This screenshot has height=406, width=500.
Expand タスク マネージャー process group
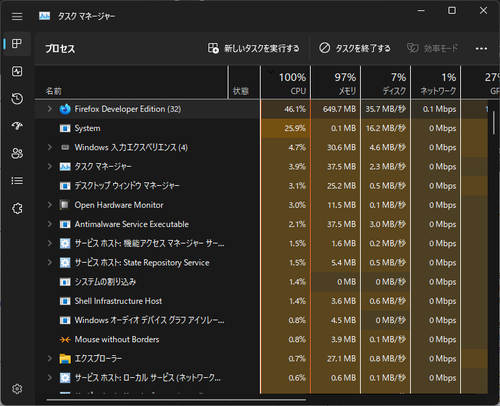pos(50,166)
